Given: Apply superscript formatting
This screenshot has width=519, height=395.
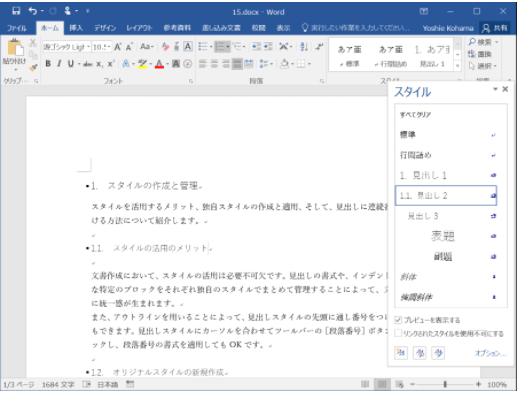Looking at the screenshot, I should pyautogui.click(x=111, y=64).
